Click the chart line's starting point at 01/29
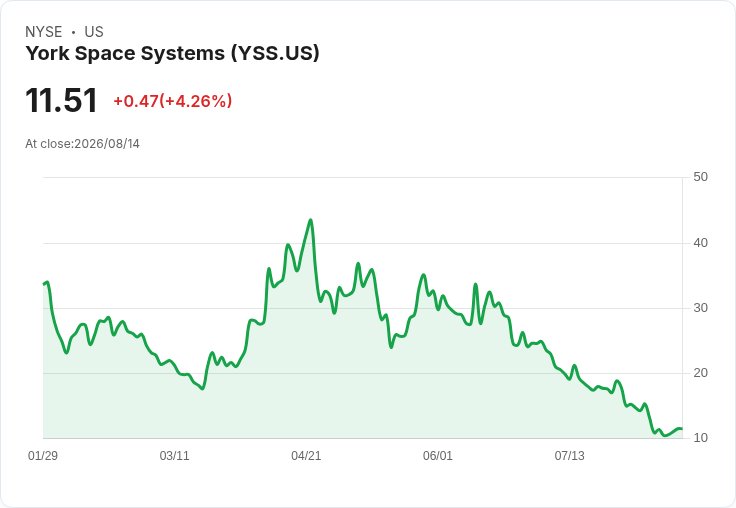 point(44,284)
